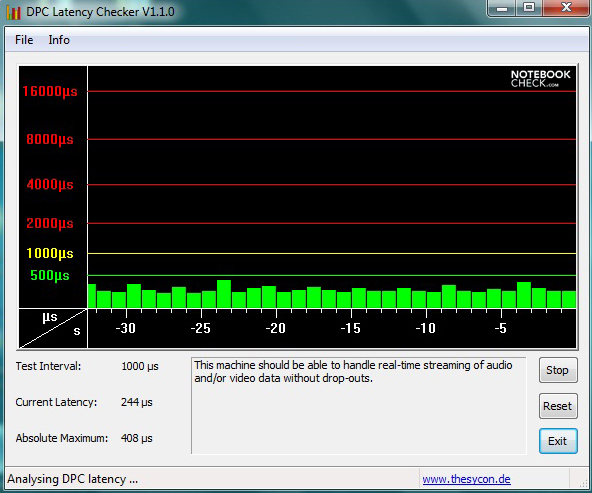Click the status message text box

(x=359, y=406)
